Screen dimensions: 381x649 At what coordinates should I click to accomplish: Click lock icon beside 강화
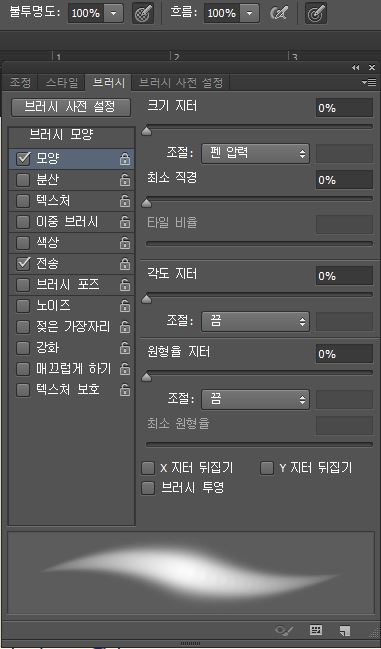(125, 349)
